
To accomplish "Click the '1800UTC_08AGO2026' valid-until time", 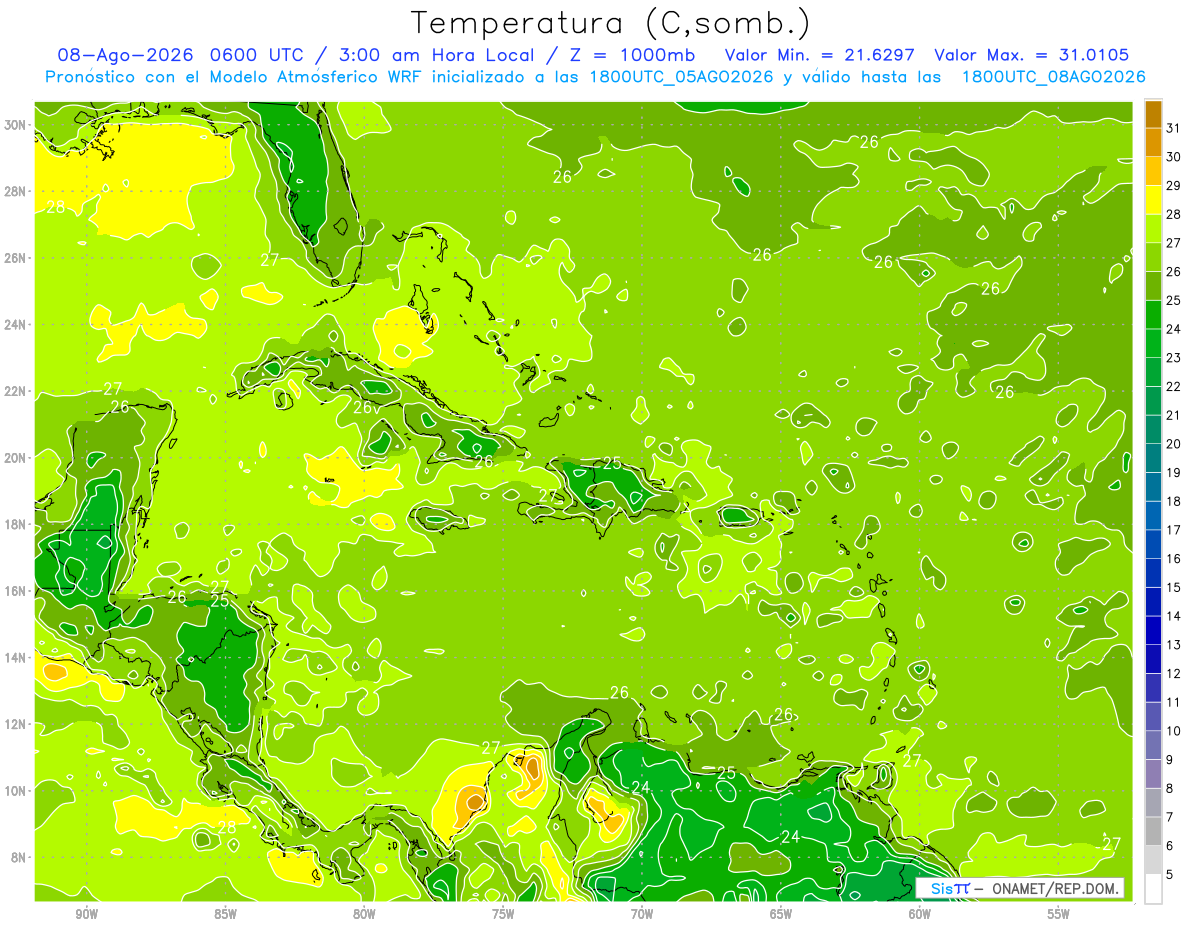I will (x=1053, y=77).
